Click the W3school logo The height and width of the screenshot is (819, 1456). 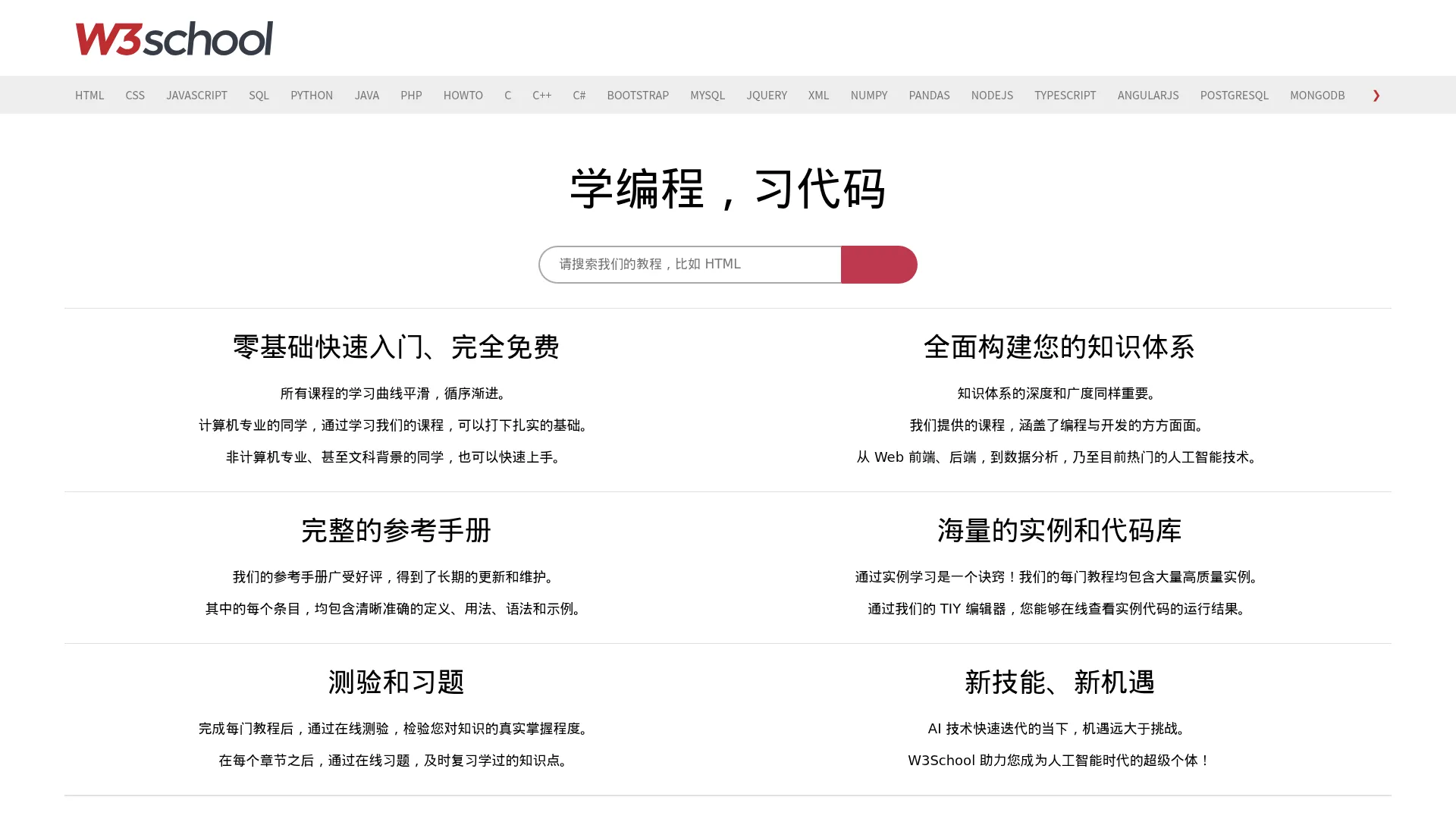[174, 39]
